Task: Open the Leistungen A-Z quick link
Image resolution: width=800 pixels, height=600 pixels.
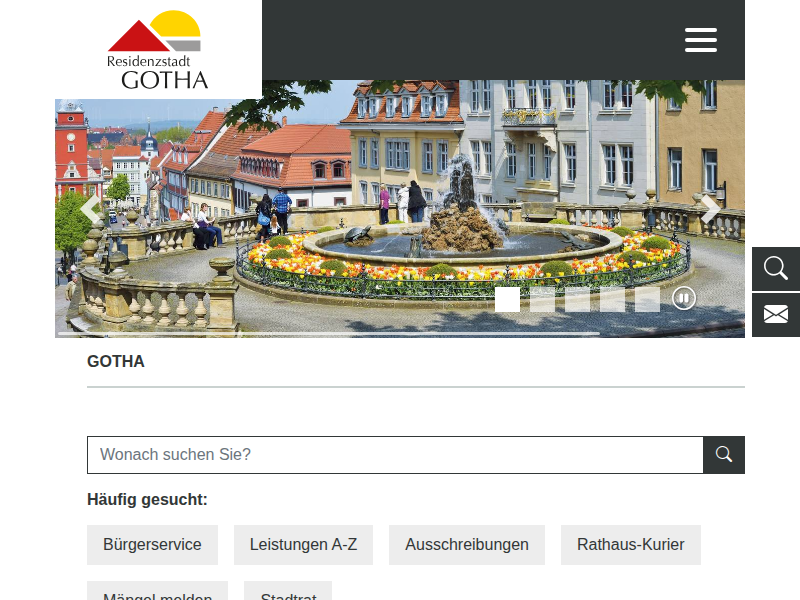Action: [x=303, y=544]
